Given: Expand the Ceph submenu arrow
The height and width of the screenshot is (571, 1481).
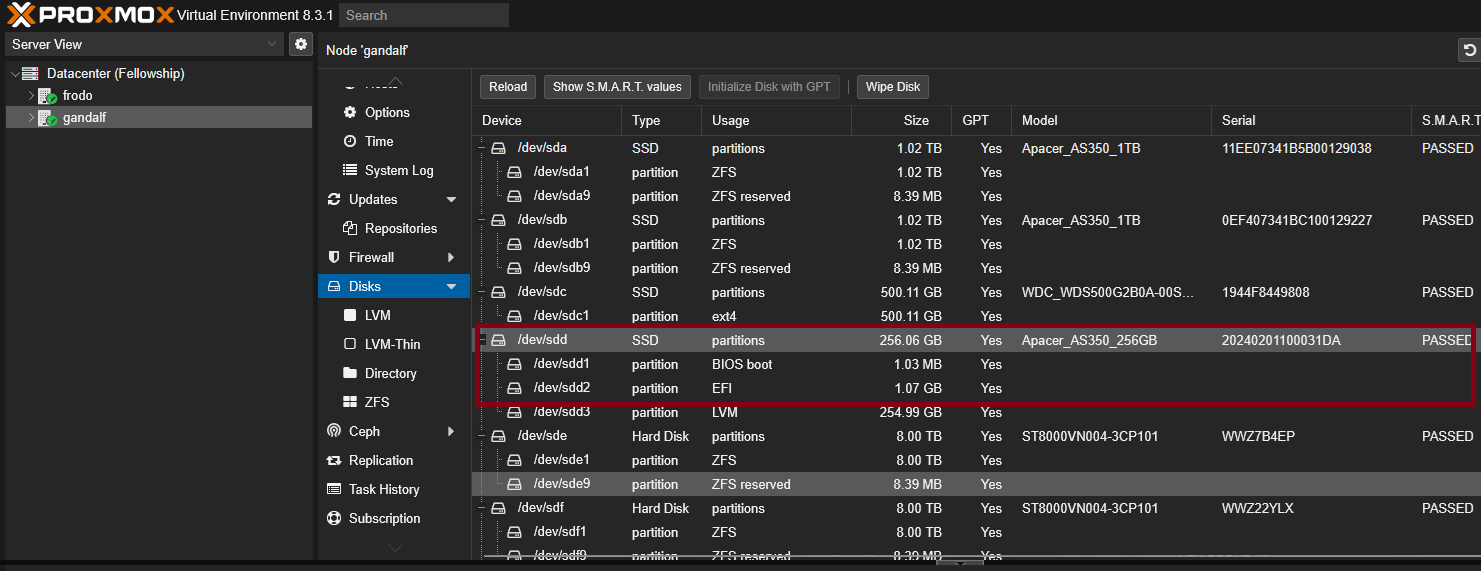Looking at the screenshot, I should pos(451,431).
